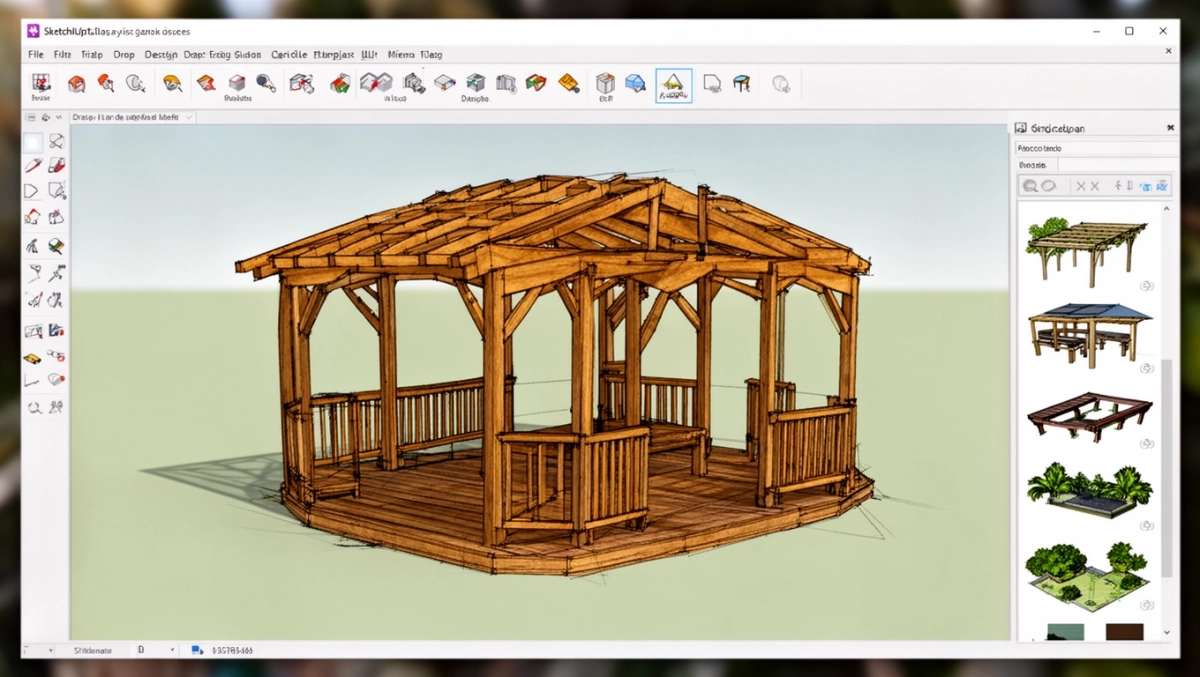Click the yellow hard hat toolbar icon
This screenshot has width=1200, height=677.
(172, 83)
